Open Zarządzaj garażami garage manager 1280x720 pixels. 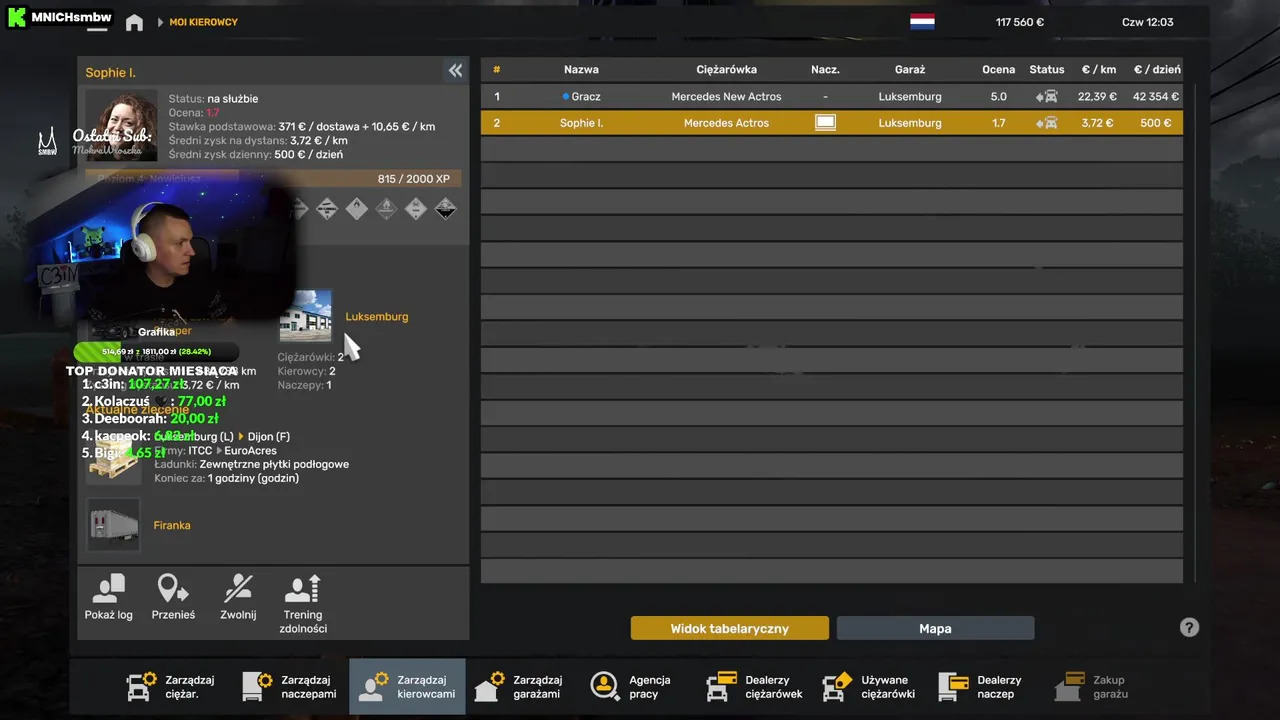(520, 686)
